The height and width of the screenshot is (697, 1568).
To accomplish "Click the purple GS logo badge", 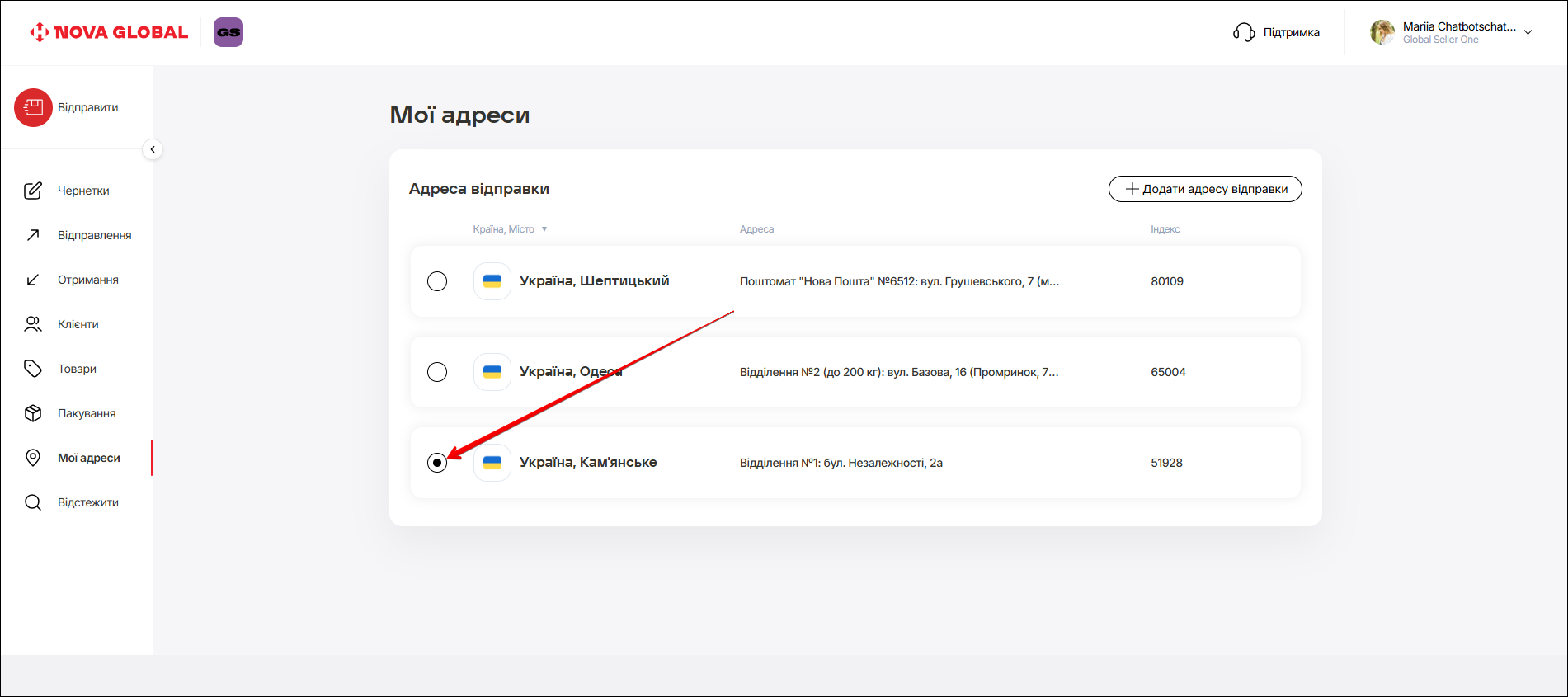I will pos(228,32).
